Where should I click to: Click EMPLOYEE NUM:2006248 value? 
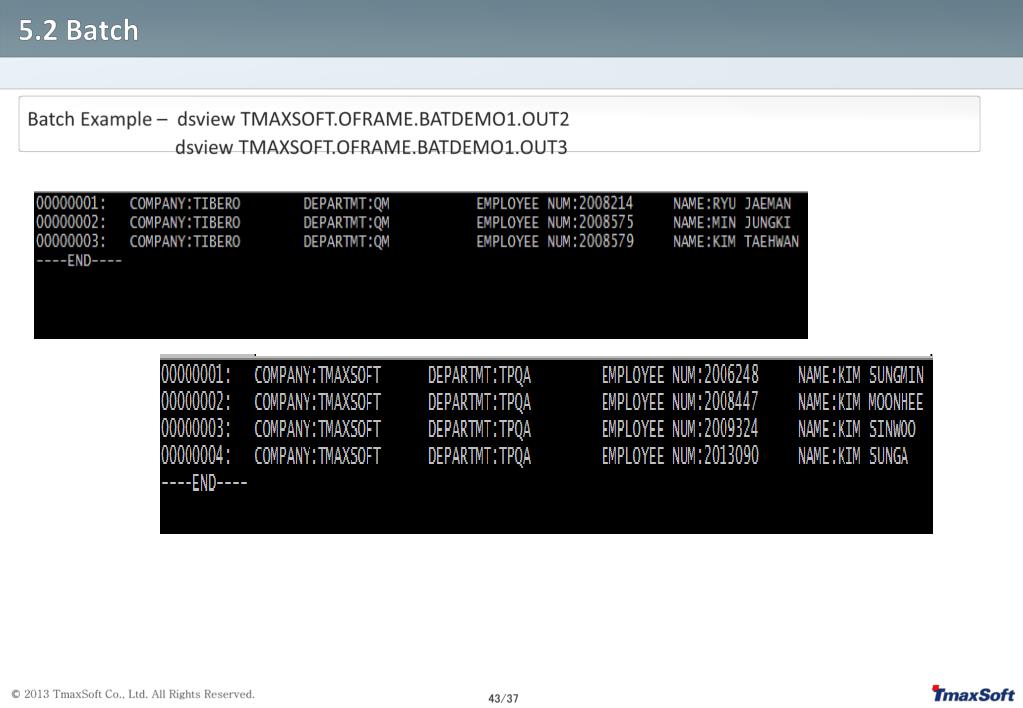[x=680, y=375]
